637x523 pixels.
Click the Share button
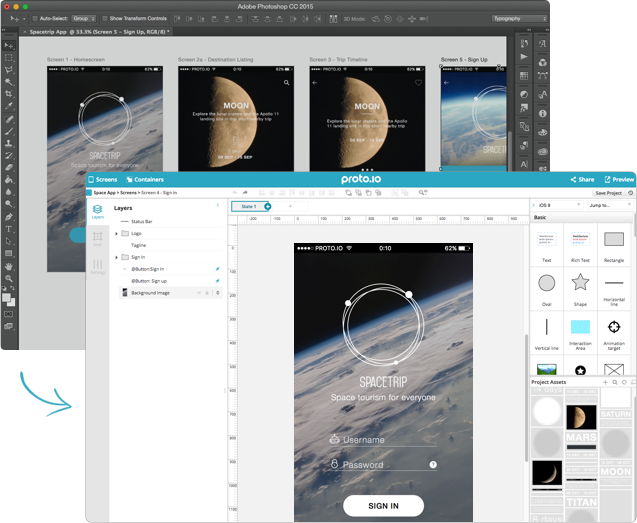(x=582, y=179)
